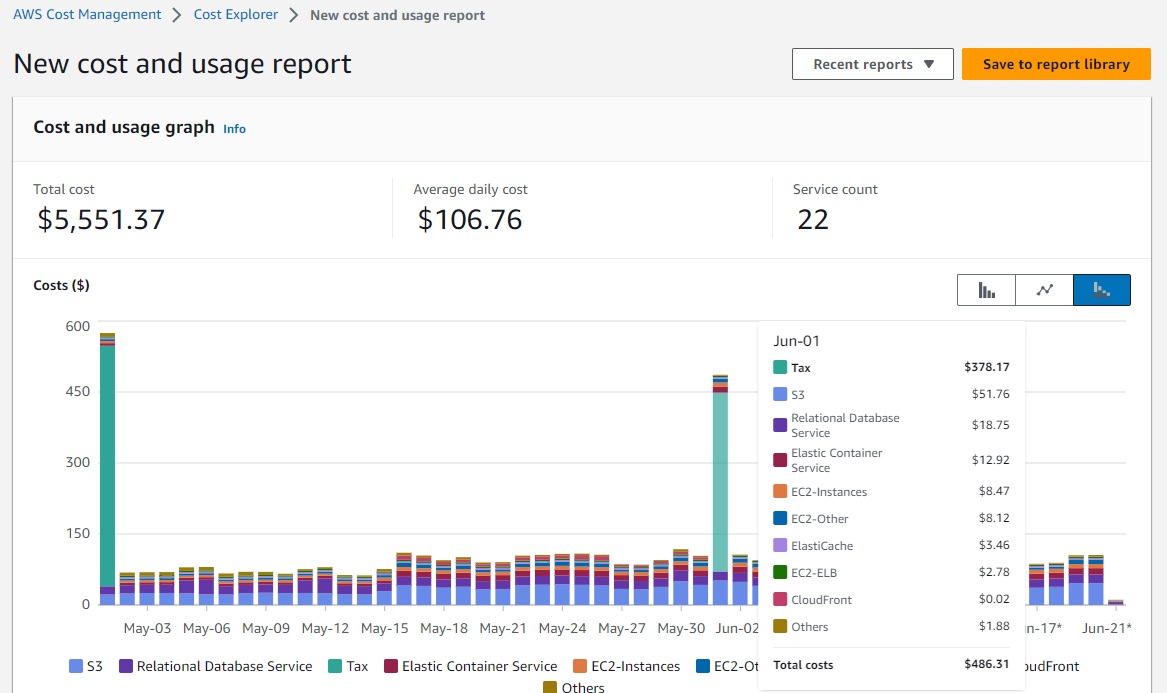The image size is (1167, 693).
Task: Click ElastiCache swatch in tooltip
Action: pyautogui.click(x=780, y=546)
